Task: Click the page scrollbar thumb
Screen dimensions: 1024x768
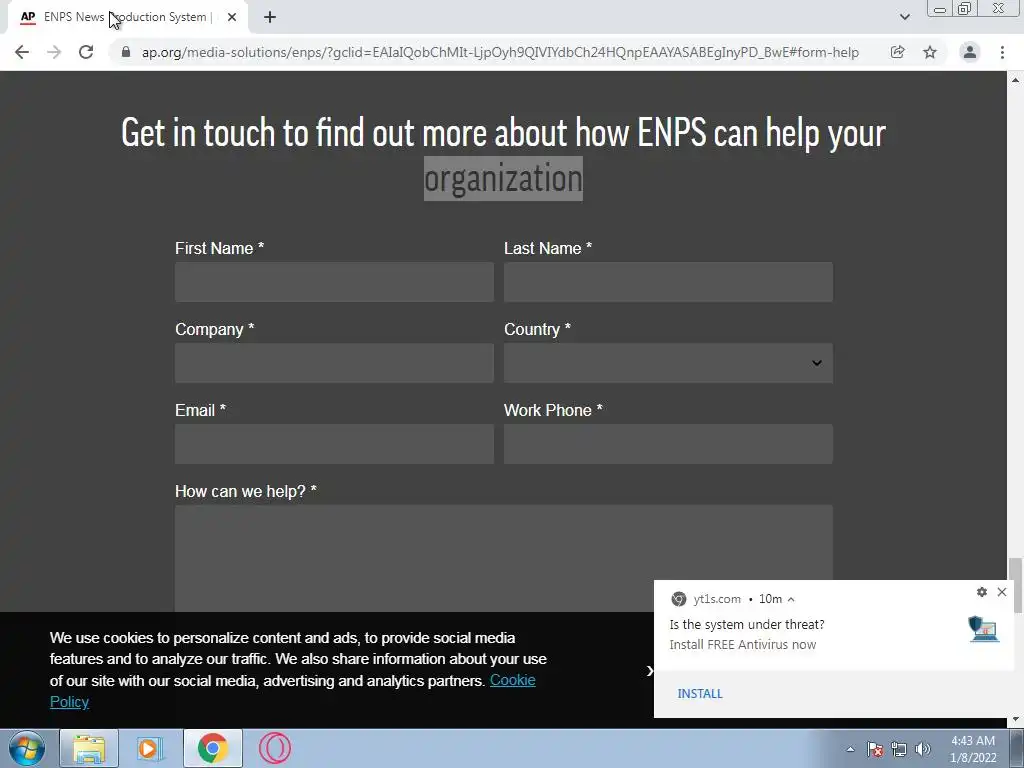Action: [1015, 585]
